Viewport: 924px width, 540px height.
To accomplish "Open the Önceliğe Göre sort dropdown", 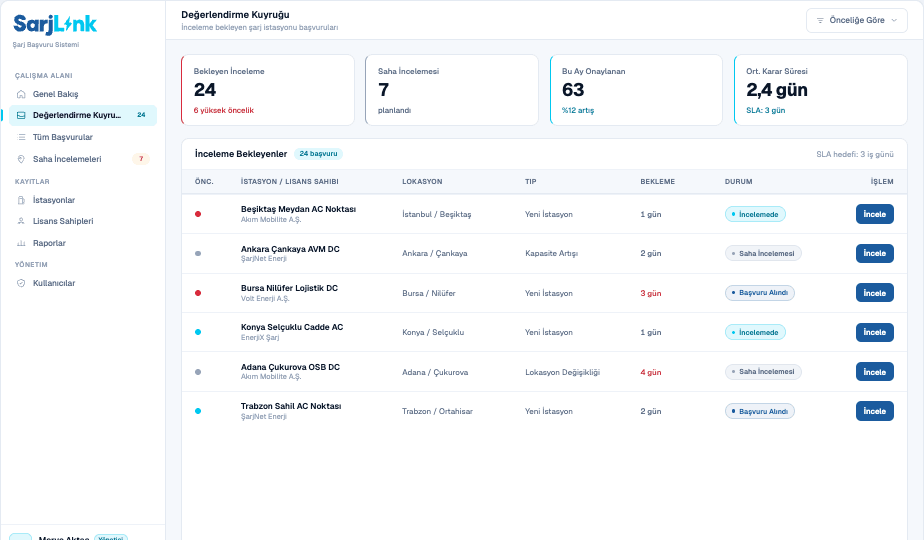I will click(x=856, y=20).
